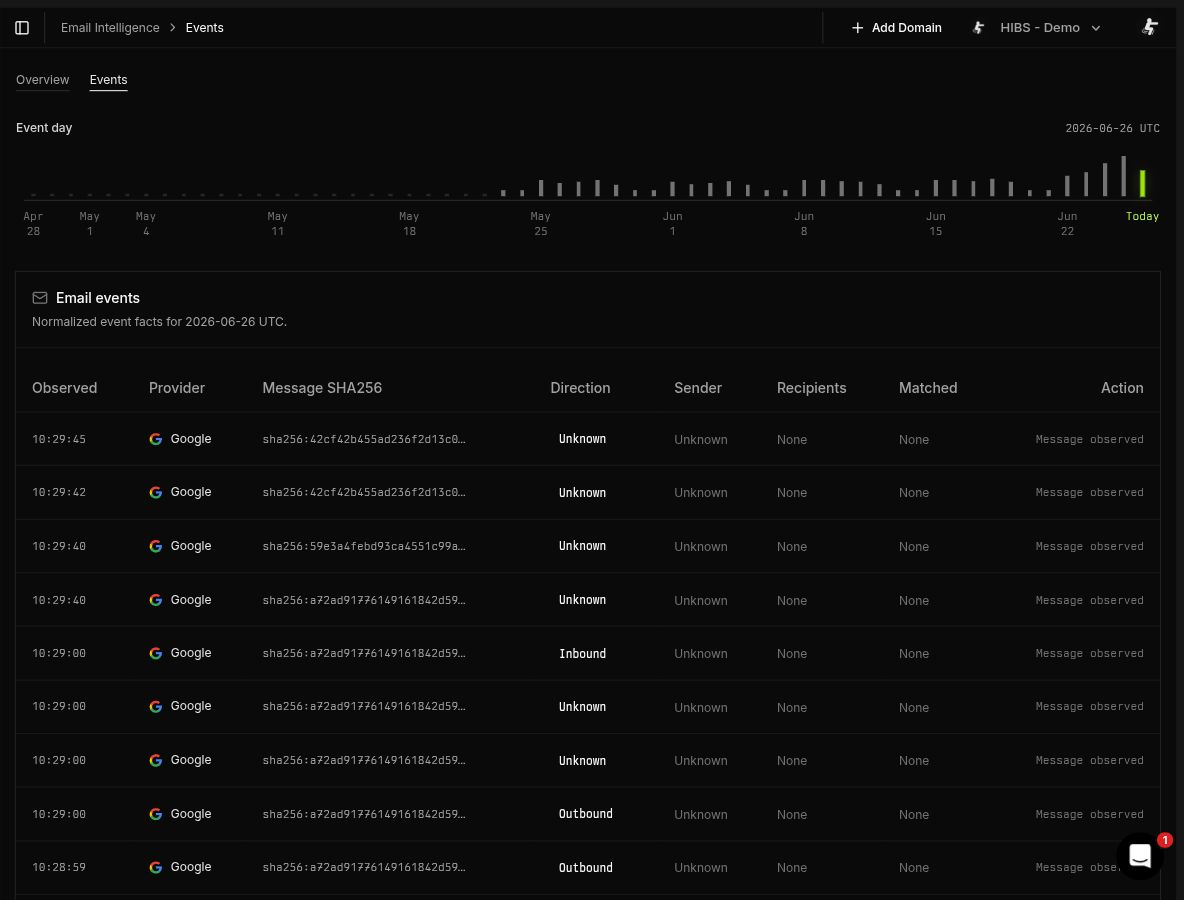Select the Jun 1 bar in the chart

(672, 189)
